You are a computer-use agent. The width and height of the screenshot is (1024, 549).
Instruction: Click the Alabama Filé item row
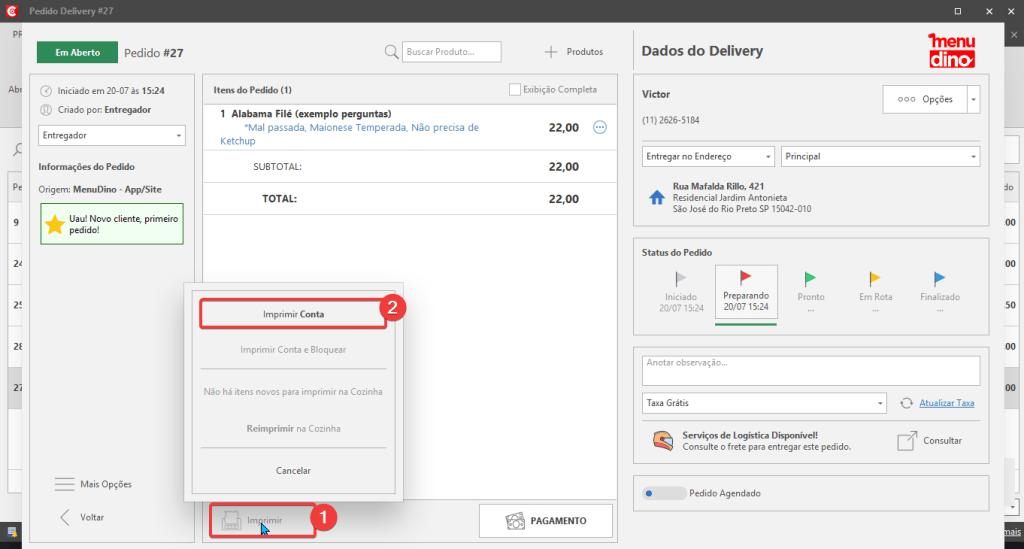[410, 127]
